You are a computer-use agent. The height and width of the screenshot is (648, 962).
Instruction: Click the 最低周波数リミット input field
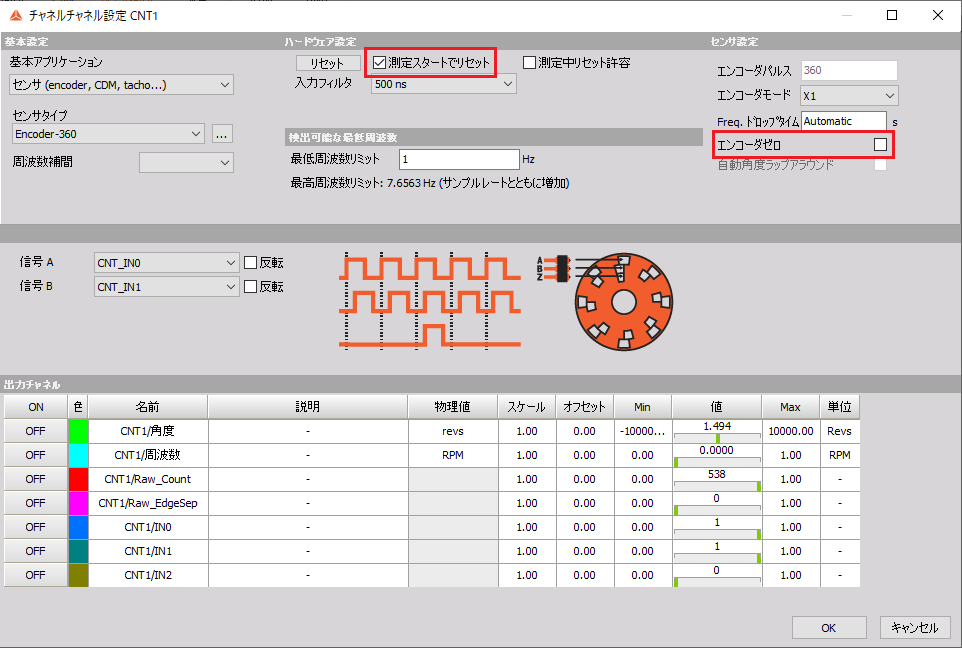pos(459,160)
